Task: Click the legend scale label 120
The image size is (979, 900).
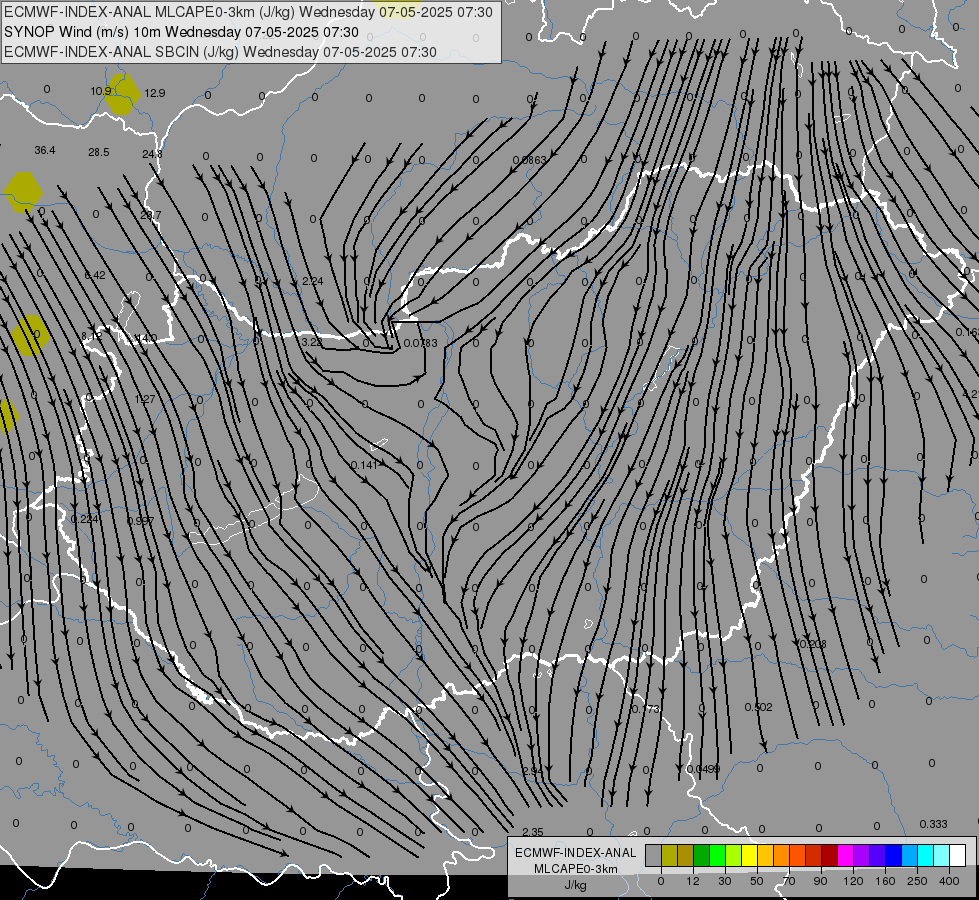Action: click(x=853, y=881)
